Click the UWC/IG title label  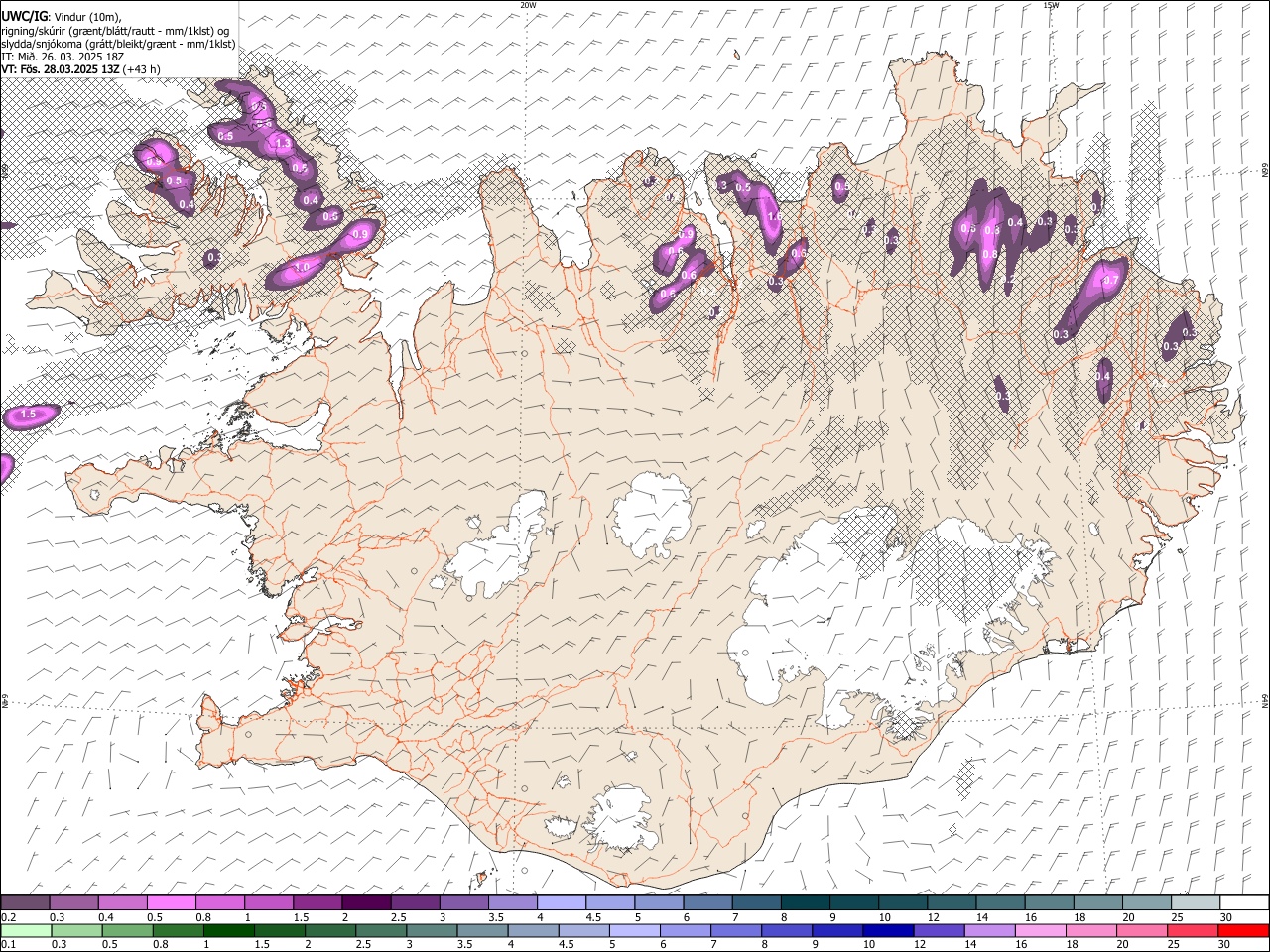23,17
